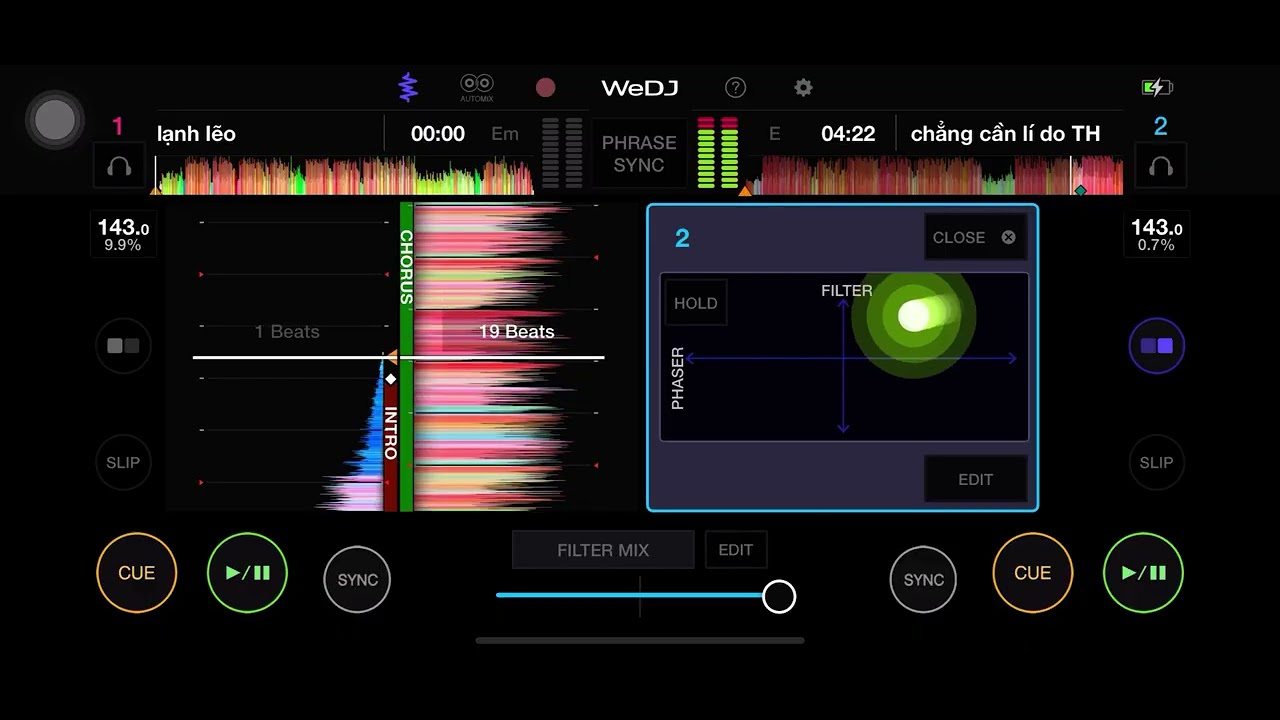
Task: Click the green cue marker on deck 2 overview
Action: (x=1080, y=190)
